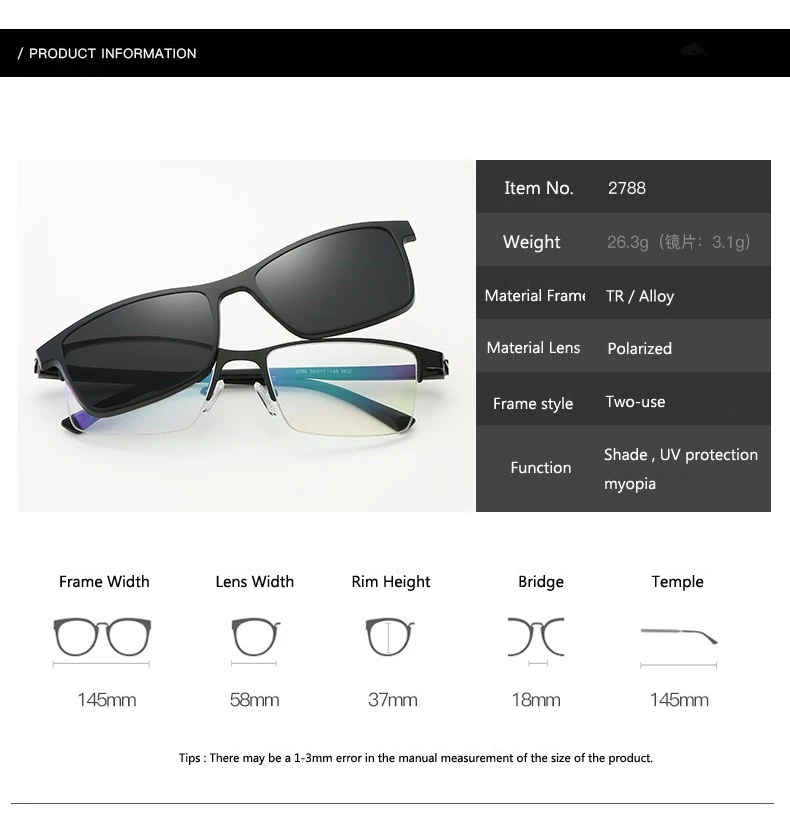Click the Frame Width glasses icon
The height and width of the screenshot is (817, 790).
(102, 637)
